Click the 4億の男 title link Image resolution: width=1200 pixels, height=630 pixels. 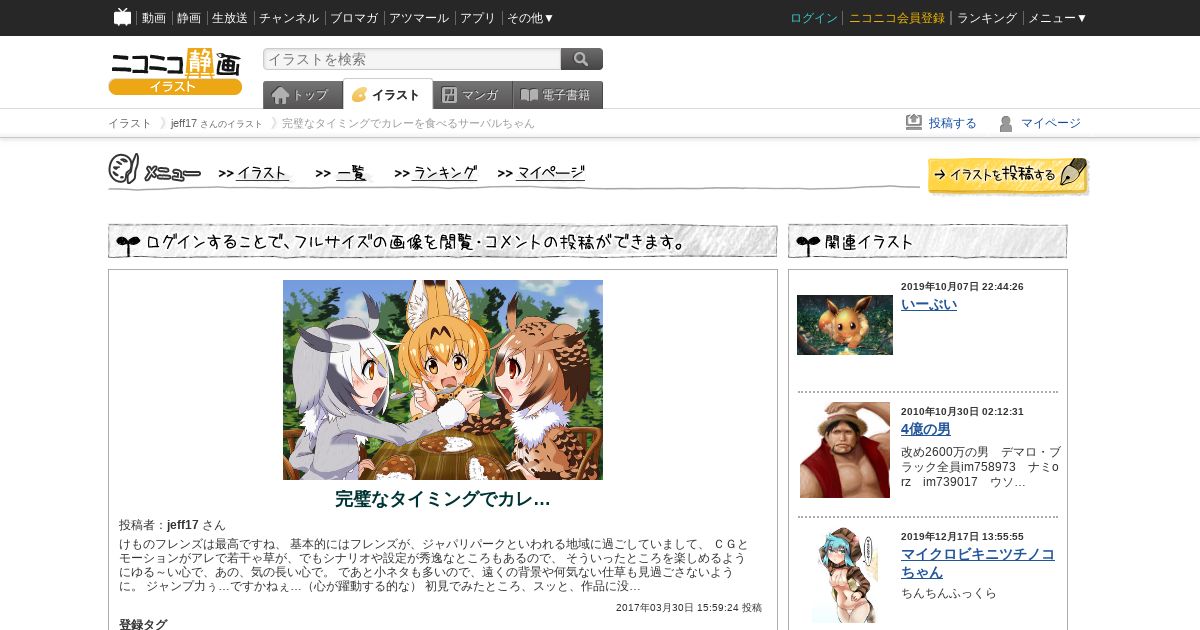coord(926,429)
